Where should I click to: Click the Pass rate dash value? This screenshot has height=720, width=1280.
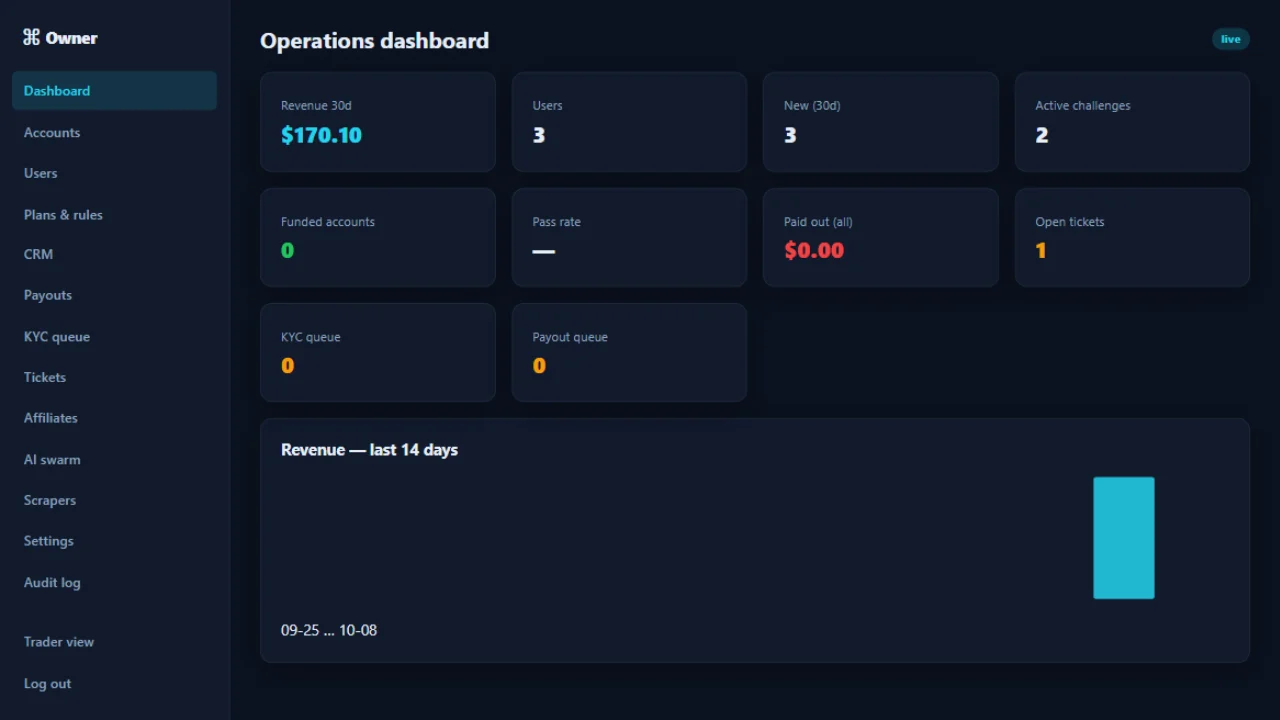pos(543,251)
